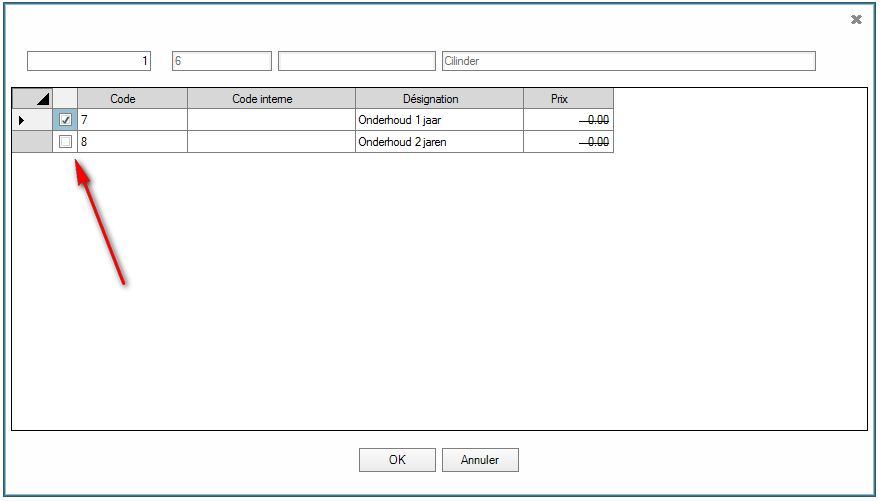Click the Code interne column header

(271, 98)
